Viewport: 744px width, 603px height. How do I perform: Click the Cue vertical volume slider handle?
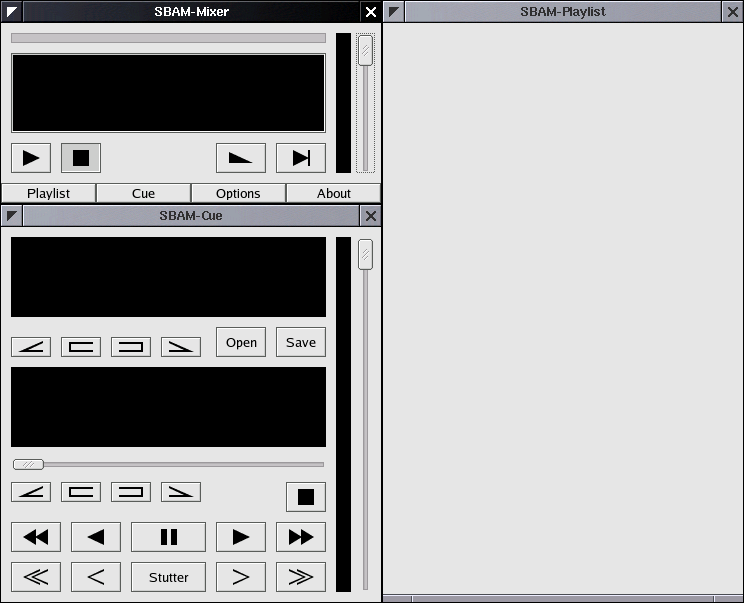pos(365,255)
